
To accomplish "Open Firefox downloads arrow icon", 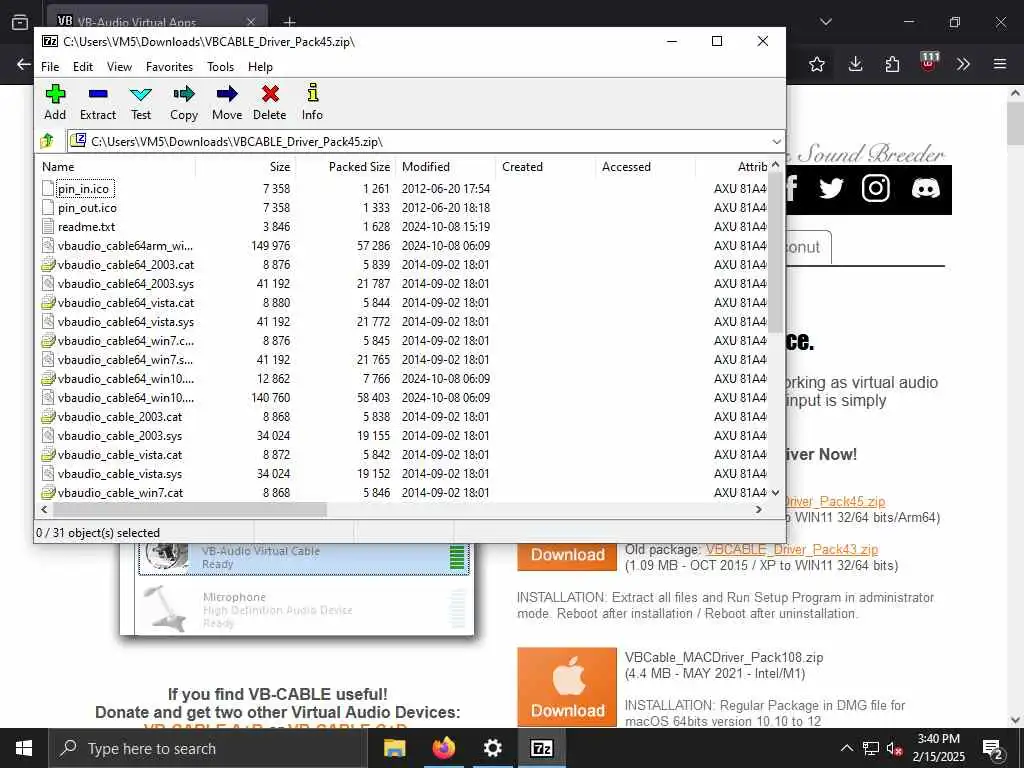I will (855, 64).
